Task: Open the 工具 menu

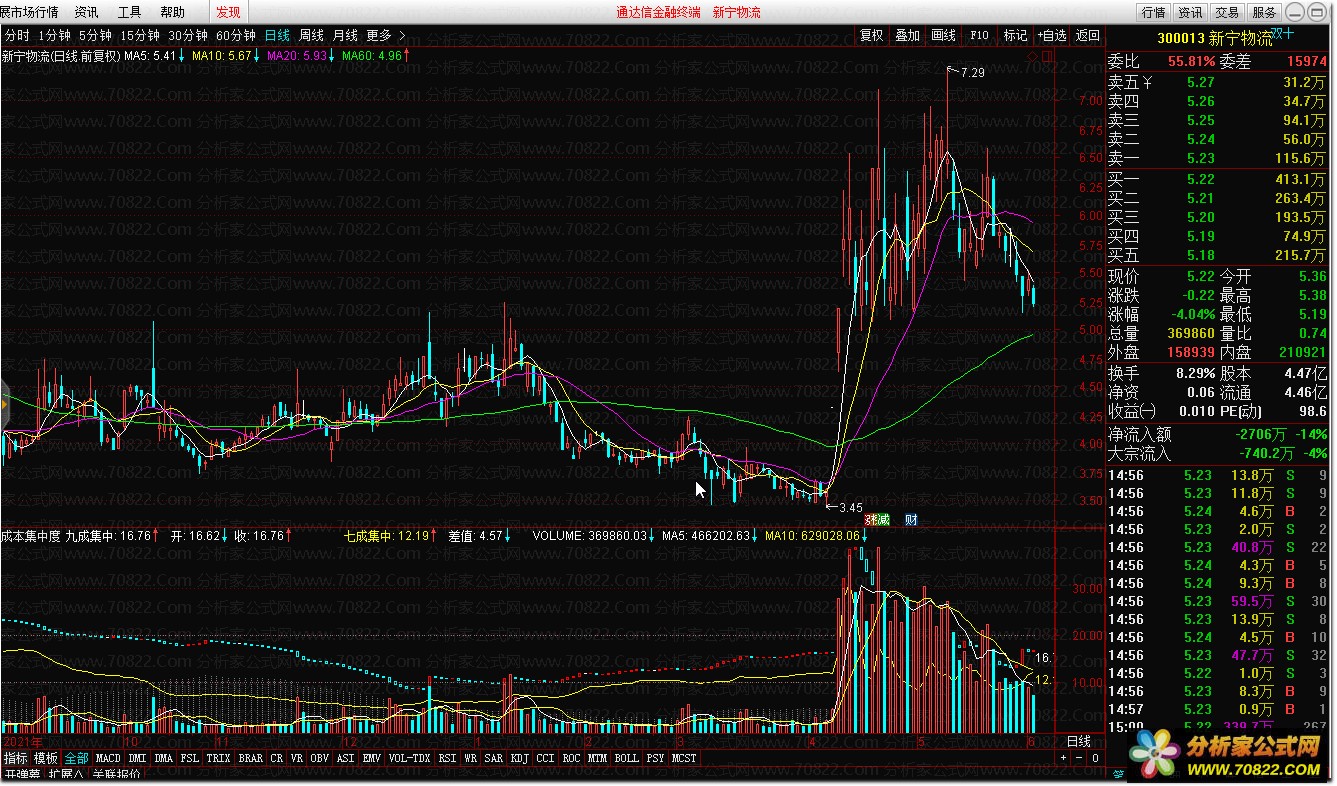Action: [129, 12]
